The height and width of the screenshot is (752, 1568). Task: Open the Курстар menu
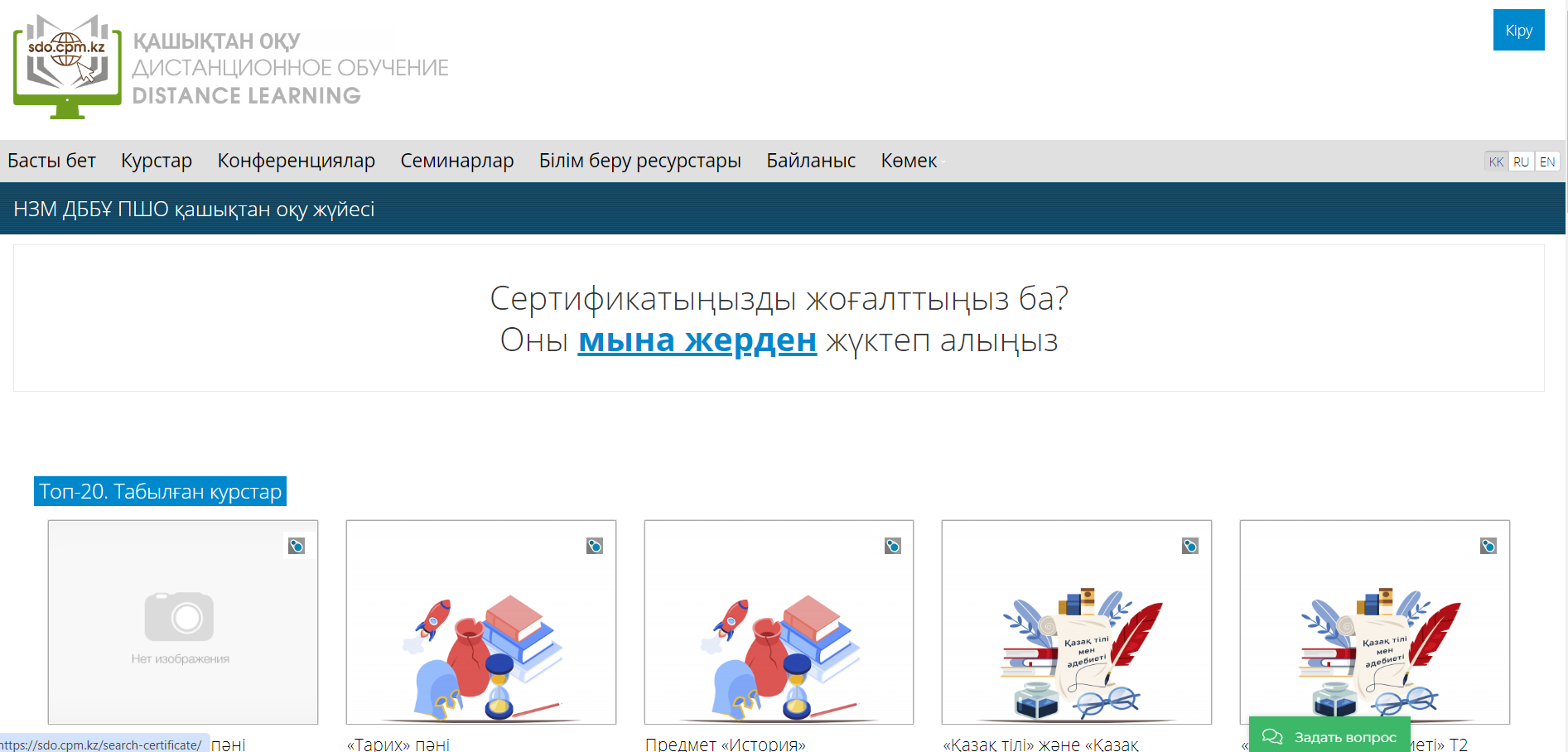[x=157, y=161]
